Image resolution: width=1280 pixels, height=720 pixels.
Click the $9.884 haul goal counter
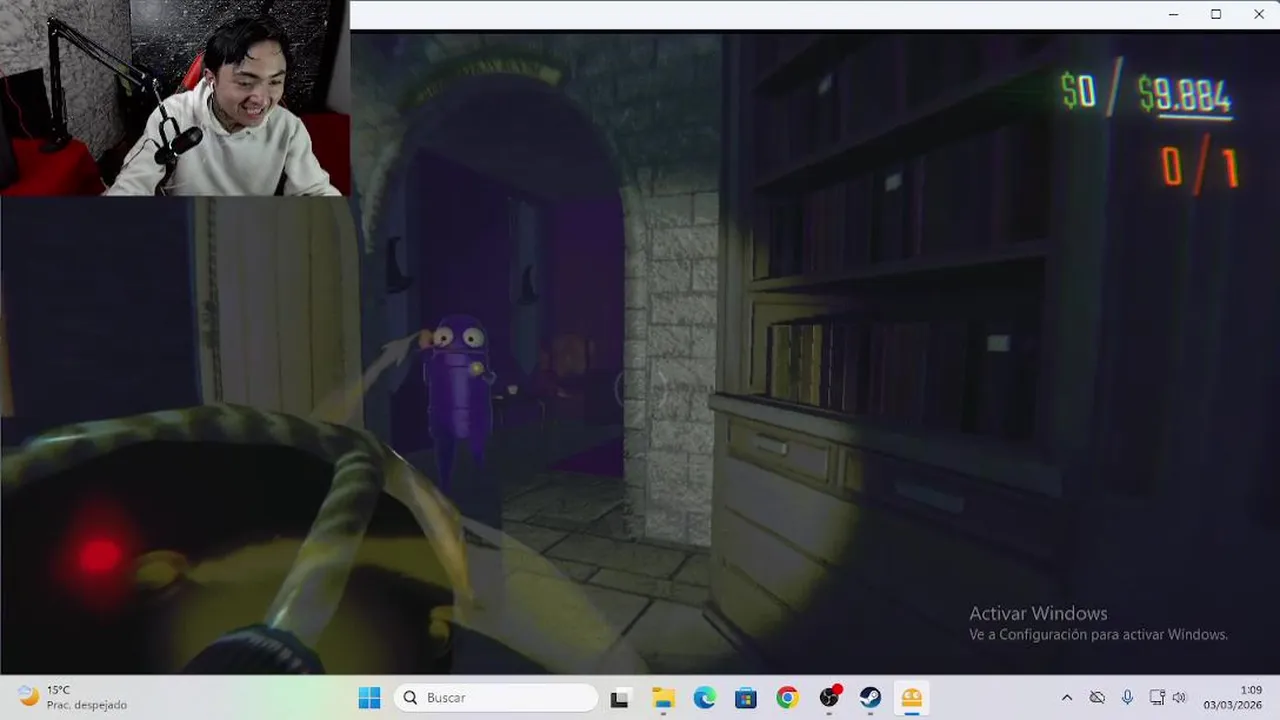pos(1185,95)
